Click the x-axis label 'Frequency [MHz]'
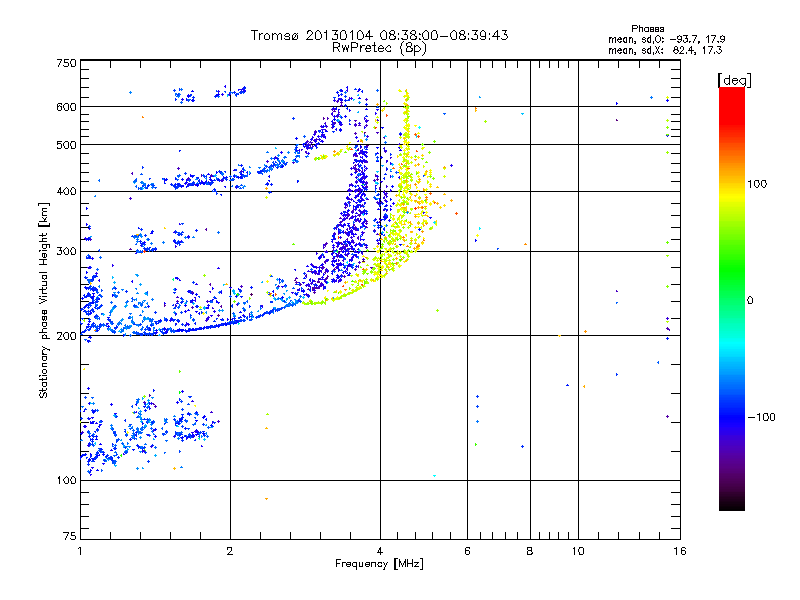 pyautogui.click(x=379, y=564)
